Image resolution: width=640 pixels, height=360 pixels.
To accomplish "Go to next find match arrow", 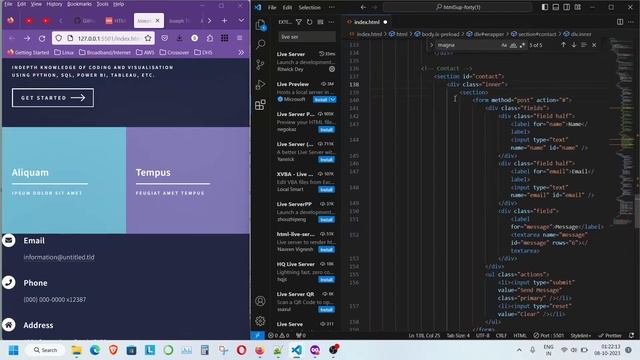I will coord(574,45).
